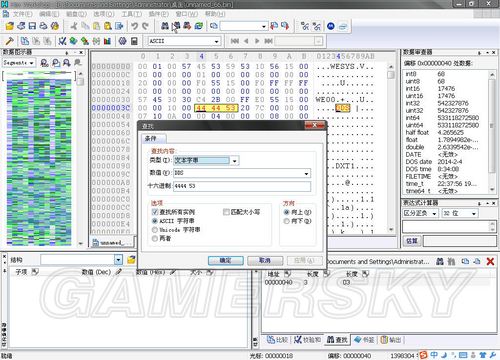This screenshot has width=500, height=360.
Task: Open the 文件(F) menu
Action: pyautogui.click(x=23, y=14)
